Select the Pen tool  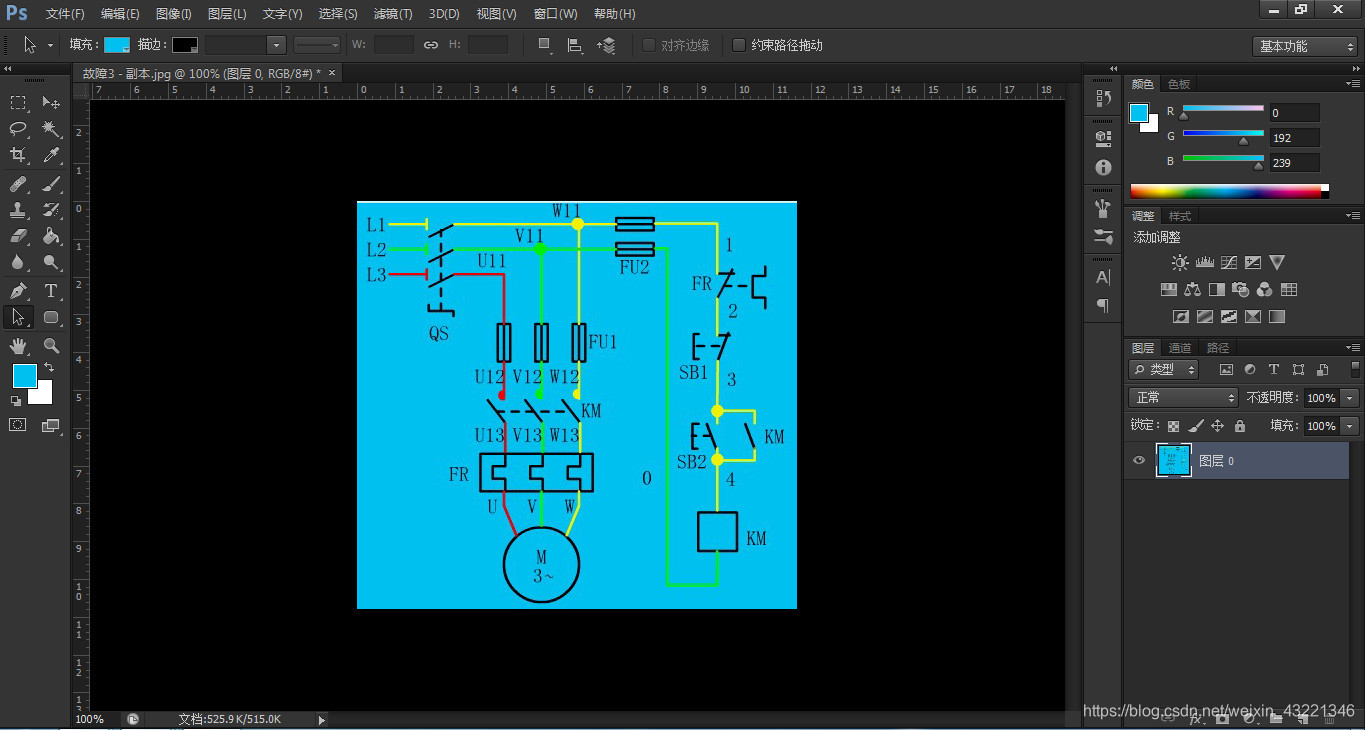[x=18, y=291]
